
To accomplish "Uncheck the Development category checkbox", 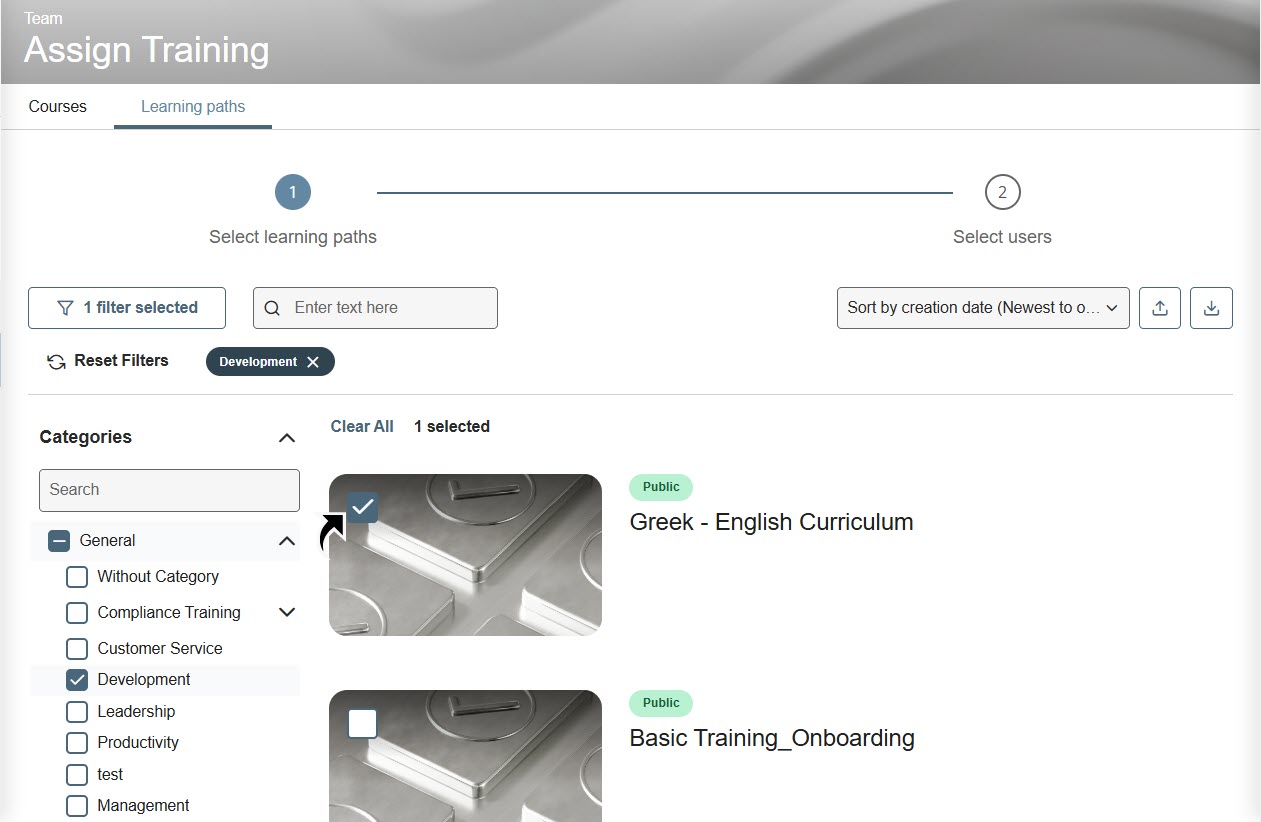I will coord(77,680).
